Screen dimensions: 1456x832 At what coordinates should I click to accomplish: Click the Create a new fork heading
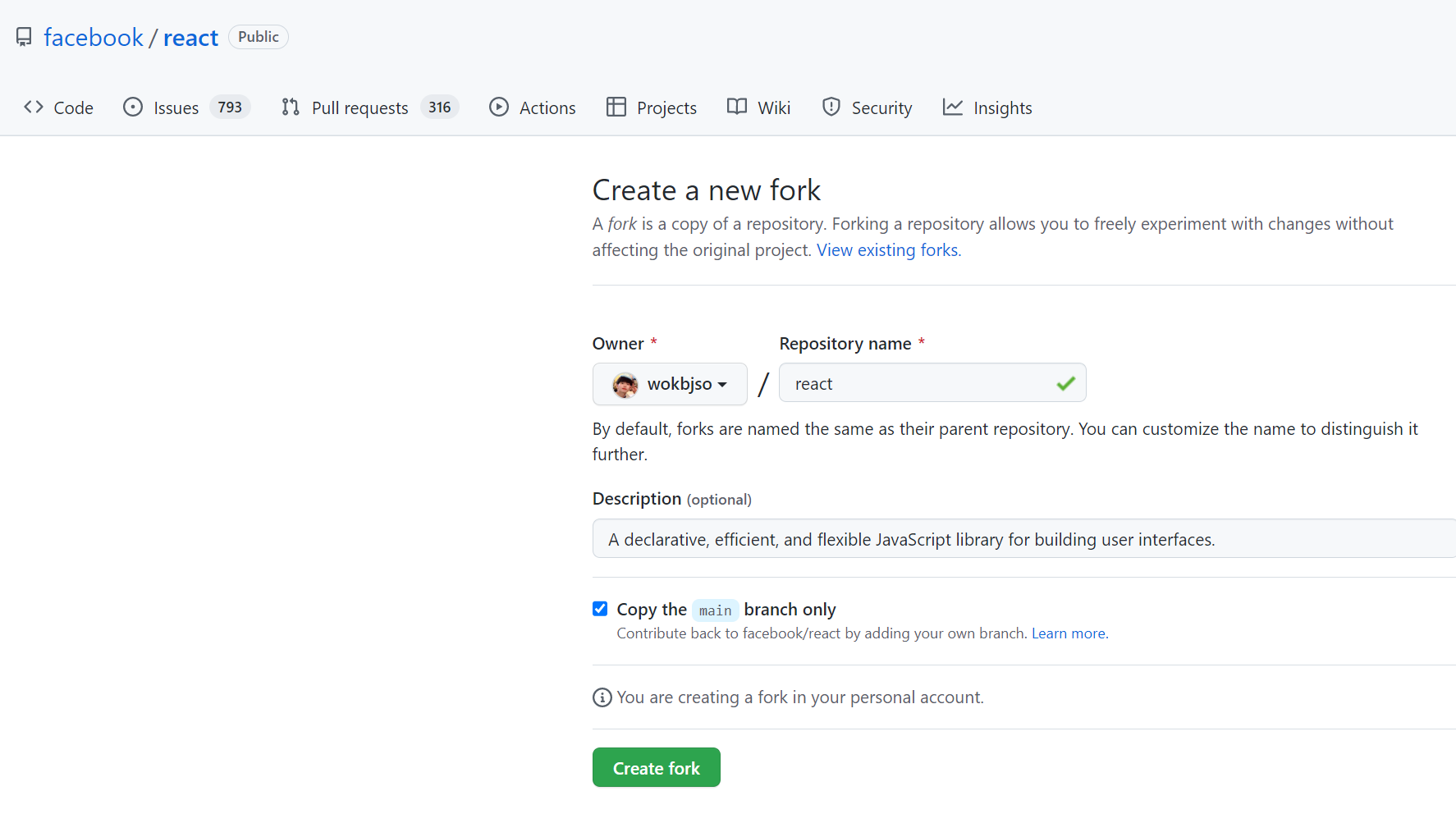pos(707,190)
